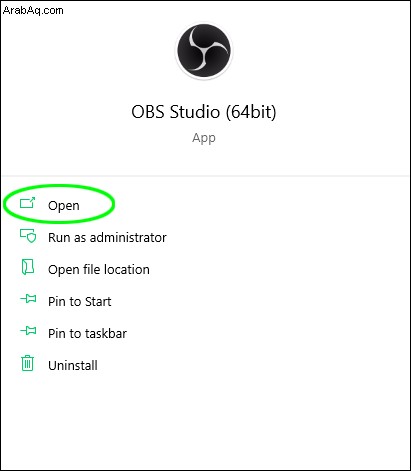Click the ArabAq.com watermark text
Screen dimensions: 411x471
tap(33, 10)
